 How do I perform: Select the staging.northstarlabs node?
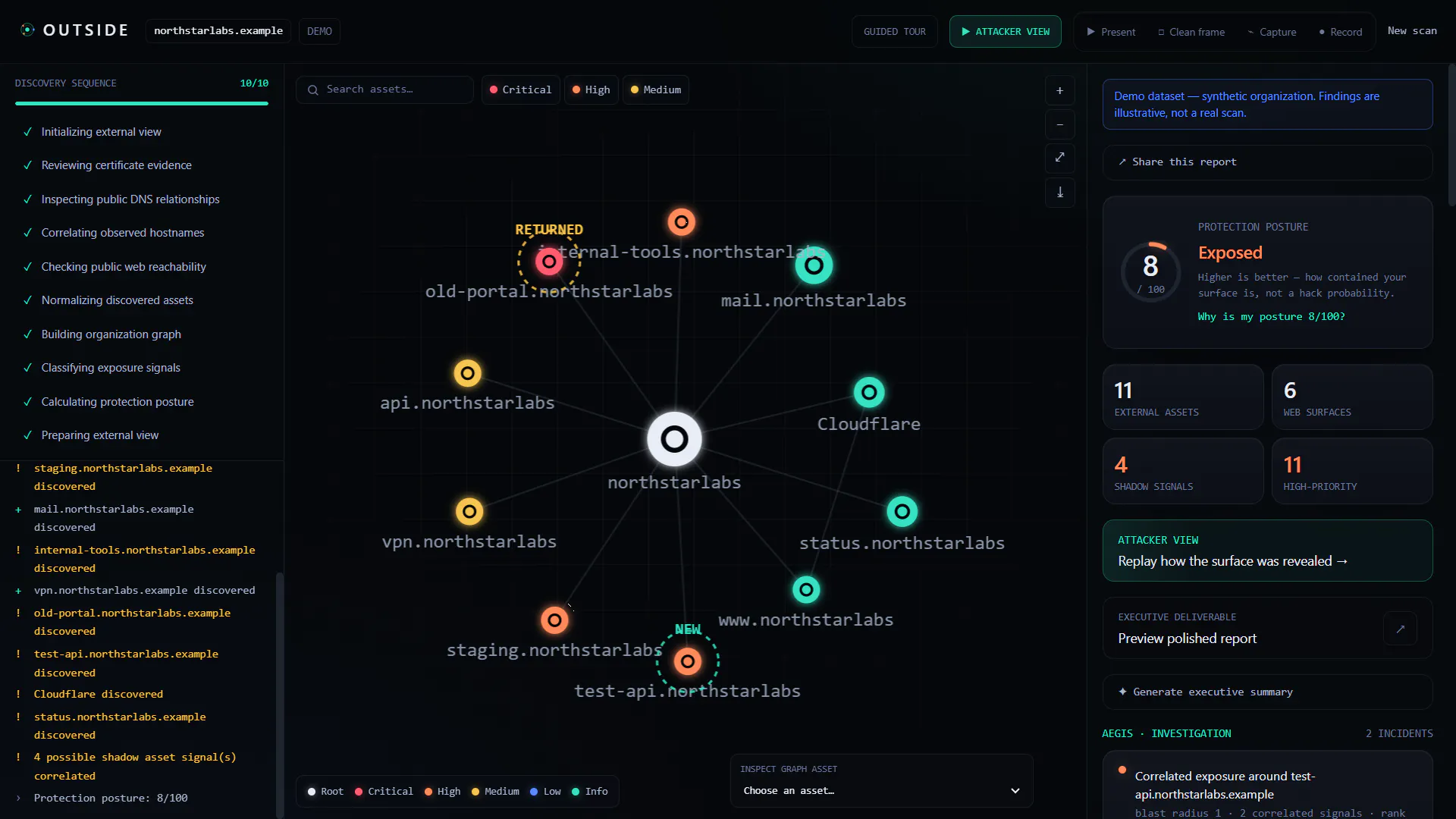tap(554, 620)
